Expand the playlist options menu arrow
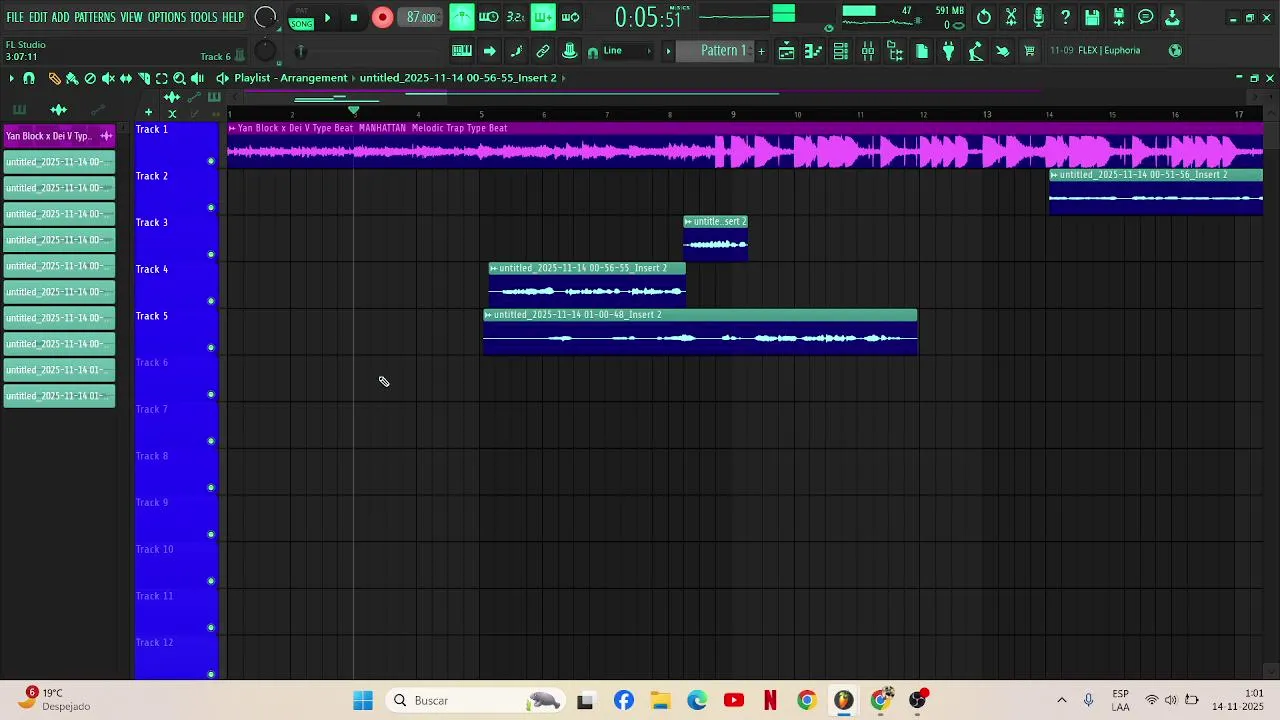Screen dimensions: 1280x720 tap(11, 78)
